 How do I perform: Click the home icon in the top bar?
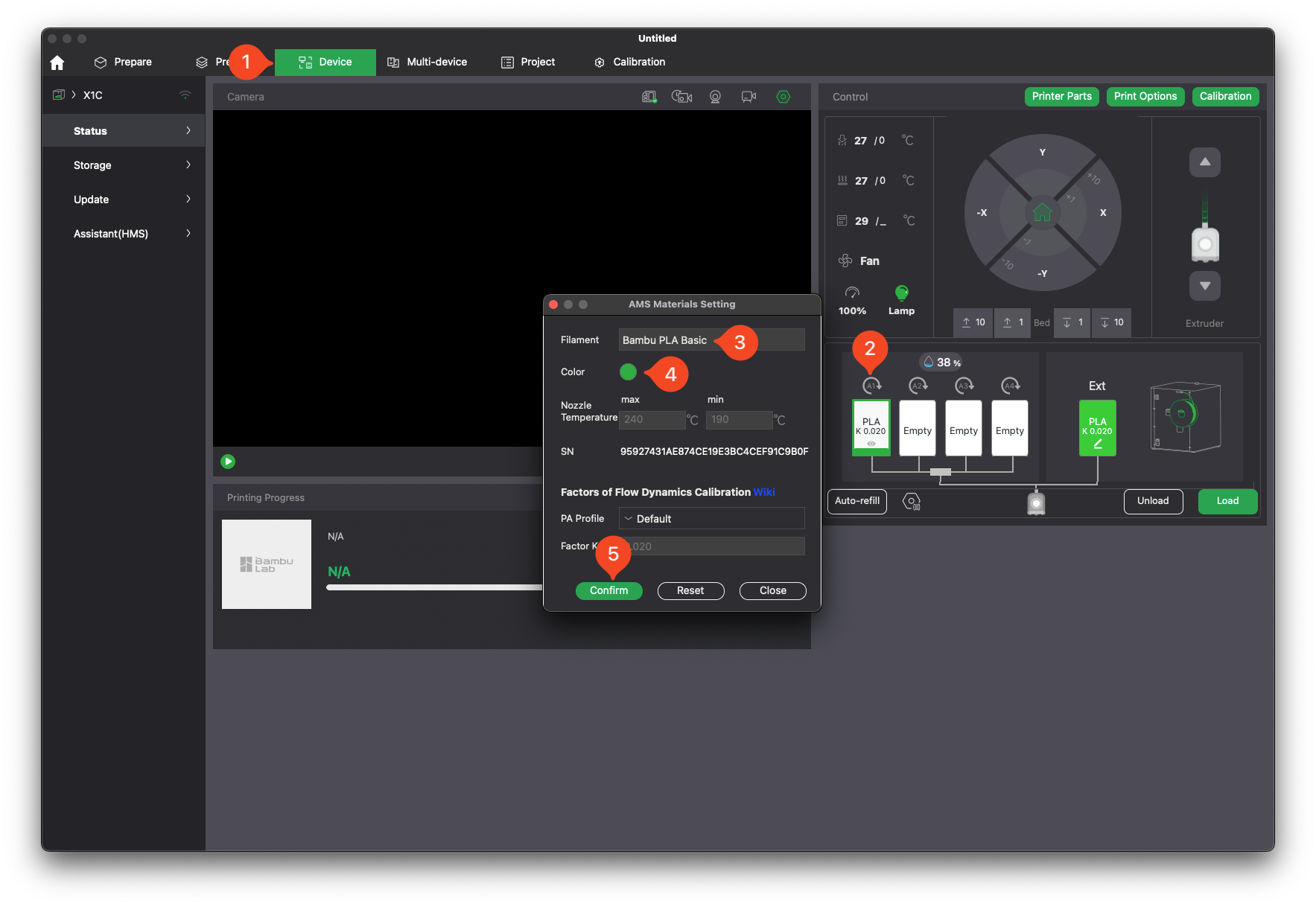[x=57, y=63]
